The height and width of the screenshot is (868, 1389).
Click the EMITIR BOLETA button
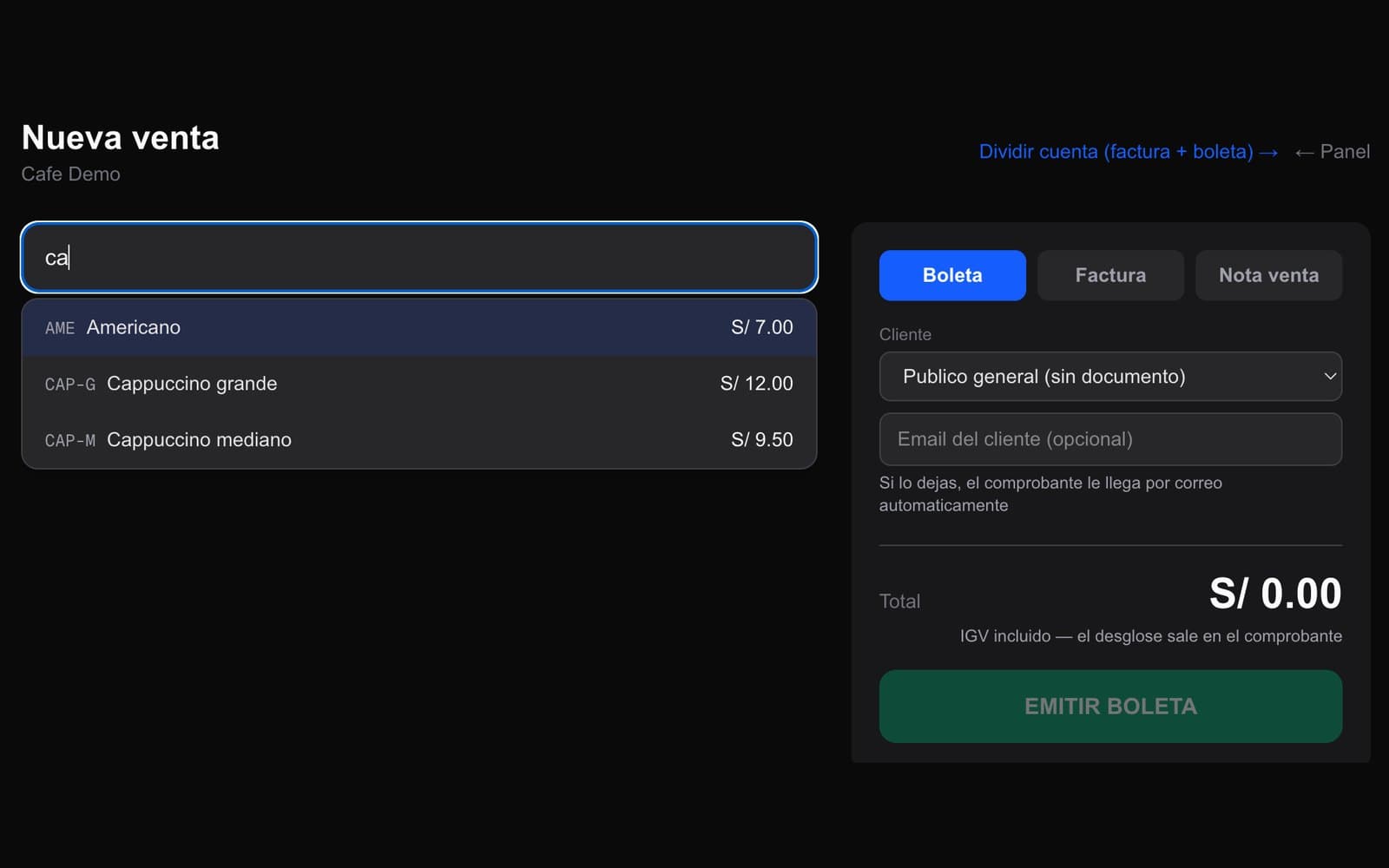1110,707
